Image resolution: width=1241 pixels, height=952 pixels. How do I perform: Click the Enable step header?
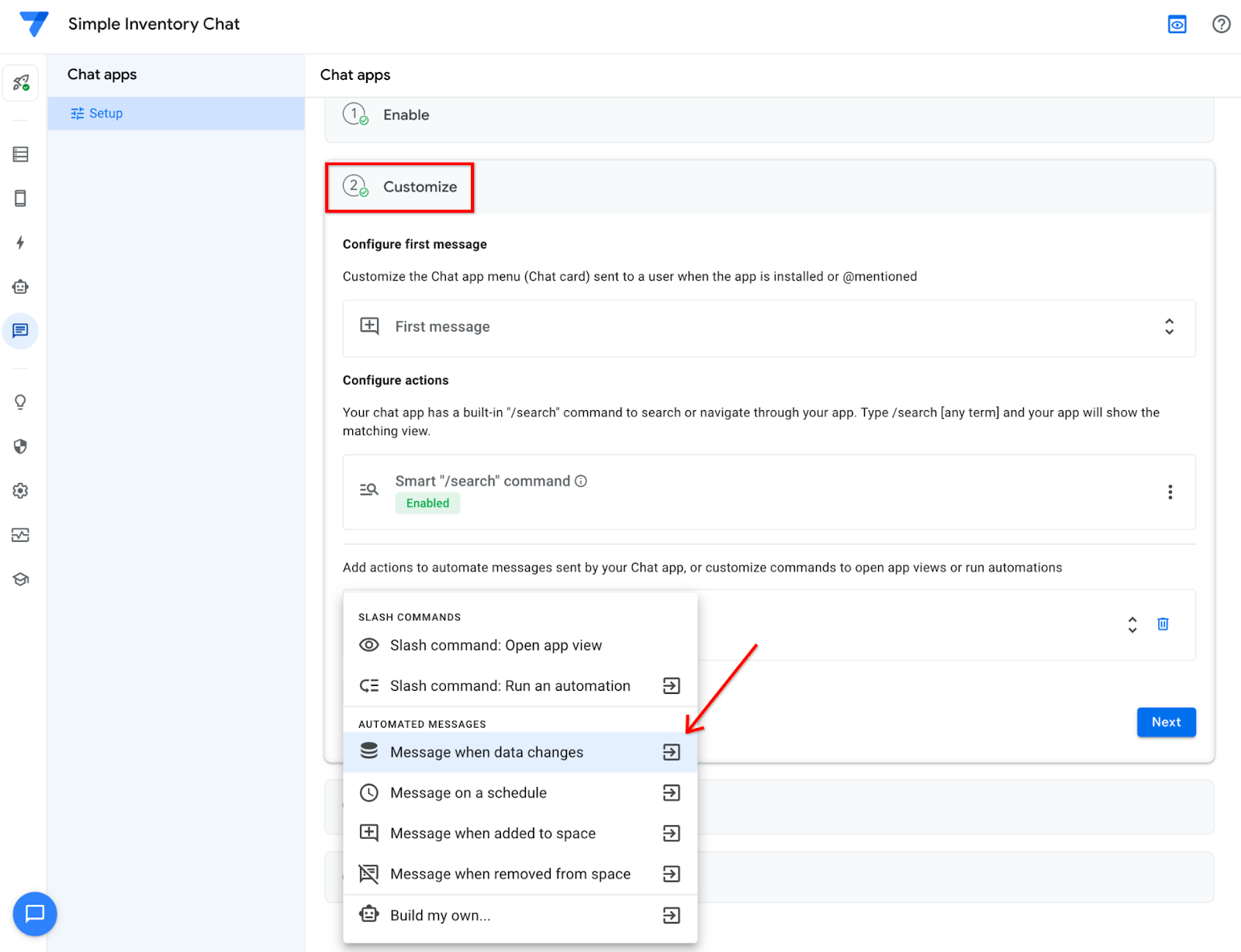click(x=406, y=115)
